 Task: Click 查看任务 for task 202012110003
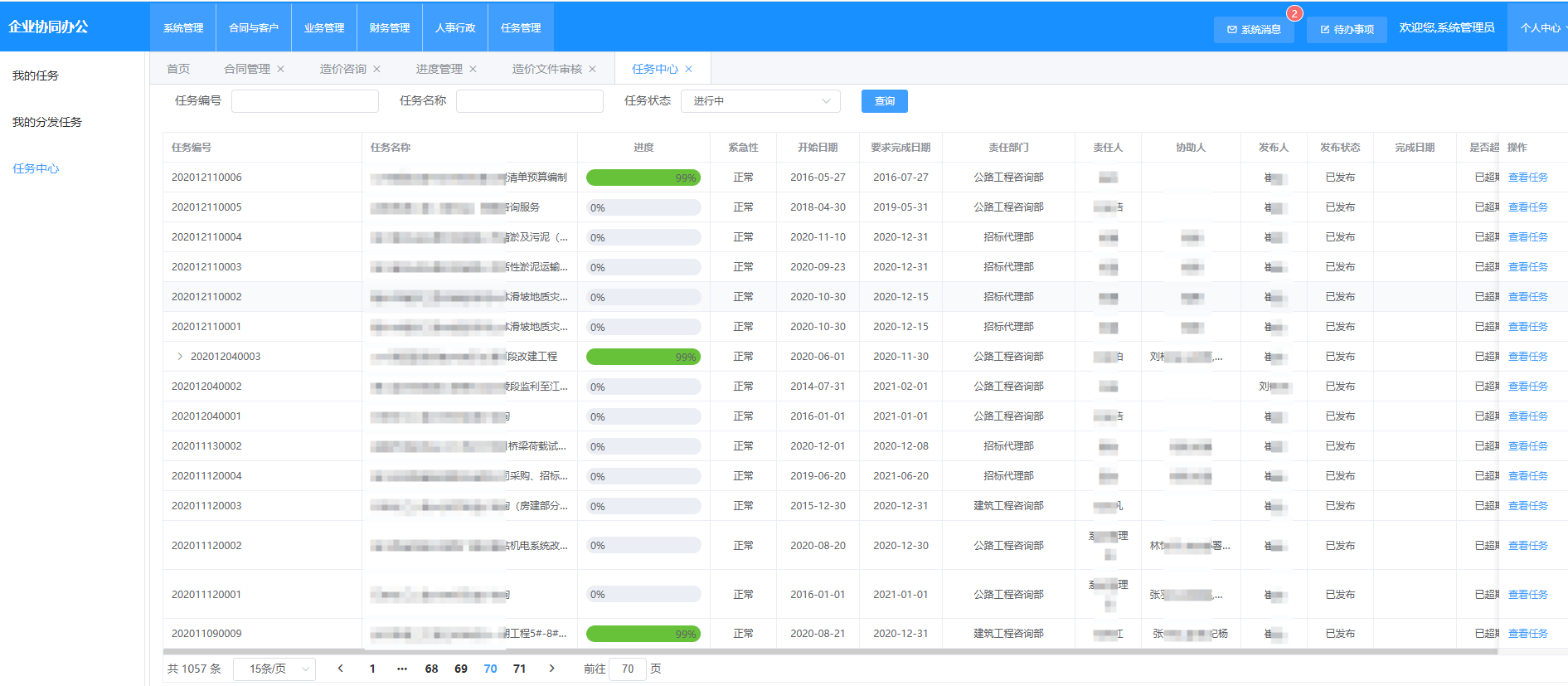pos(1528,267)
